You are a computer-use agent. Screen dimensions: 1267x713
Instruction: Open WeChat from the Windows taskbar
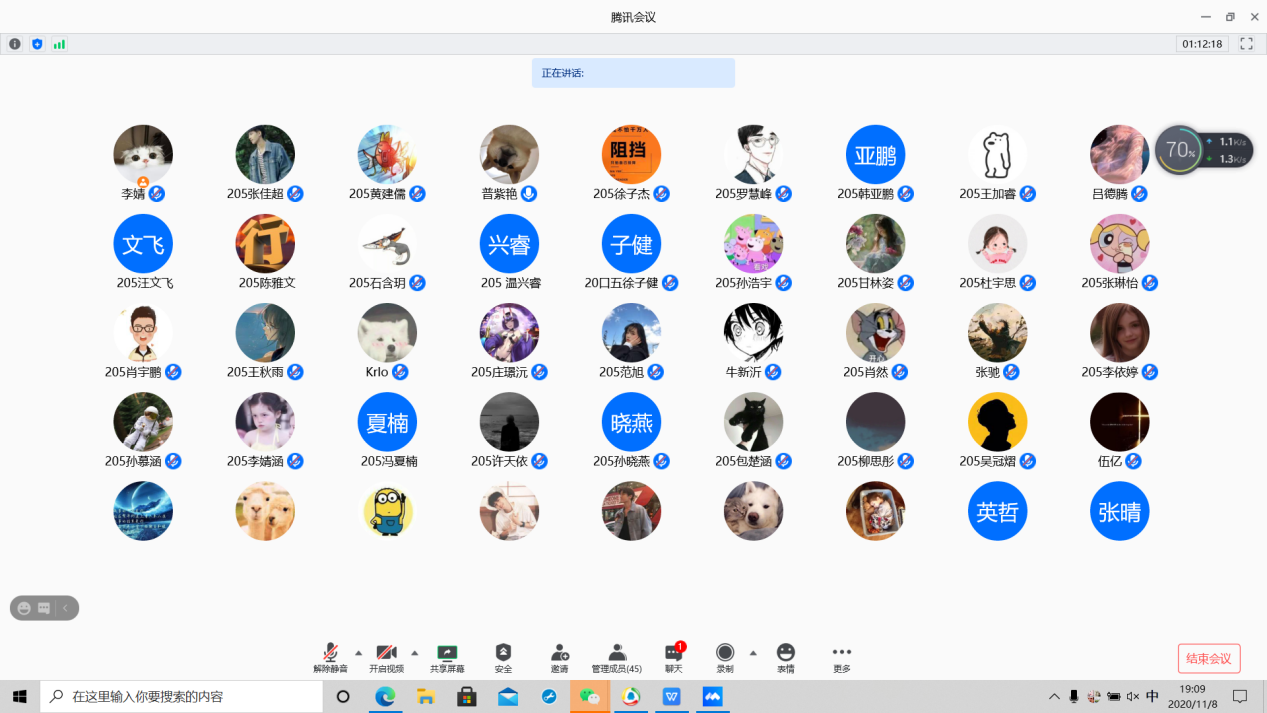(589, 696)
